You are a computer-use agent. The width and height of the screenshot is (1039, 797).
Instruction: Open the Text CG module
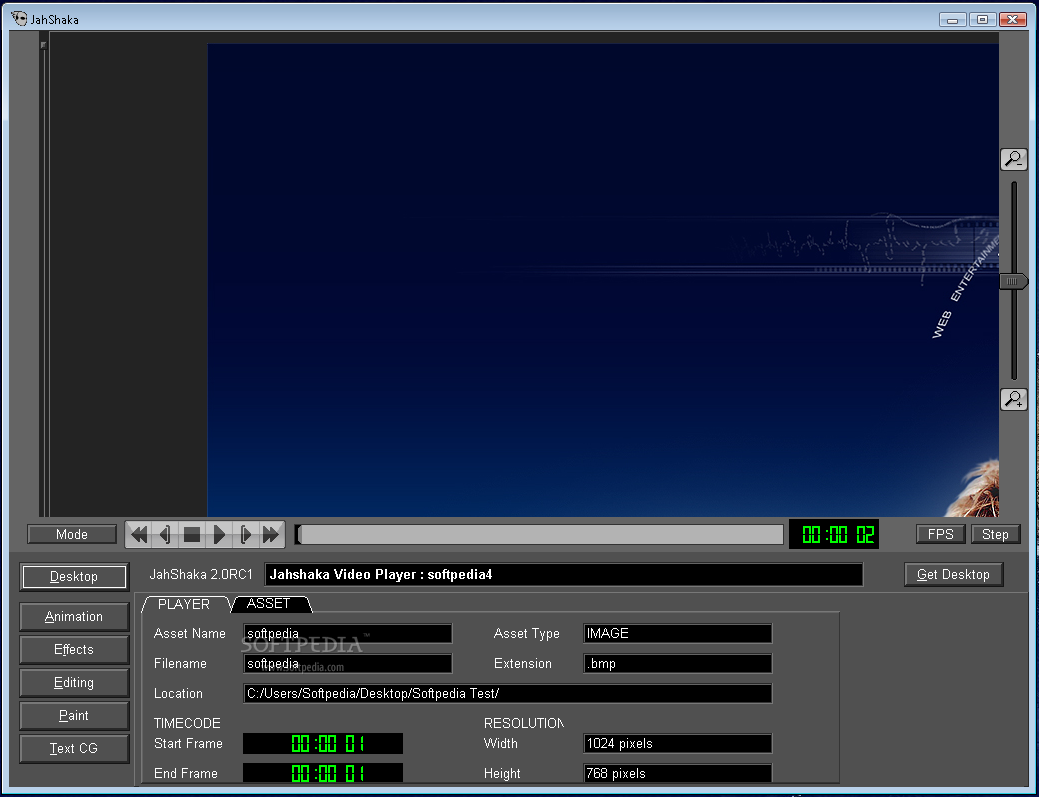[x=74, y=749]
